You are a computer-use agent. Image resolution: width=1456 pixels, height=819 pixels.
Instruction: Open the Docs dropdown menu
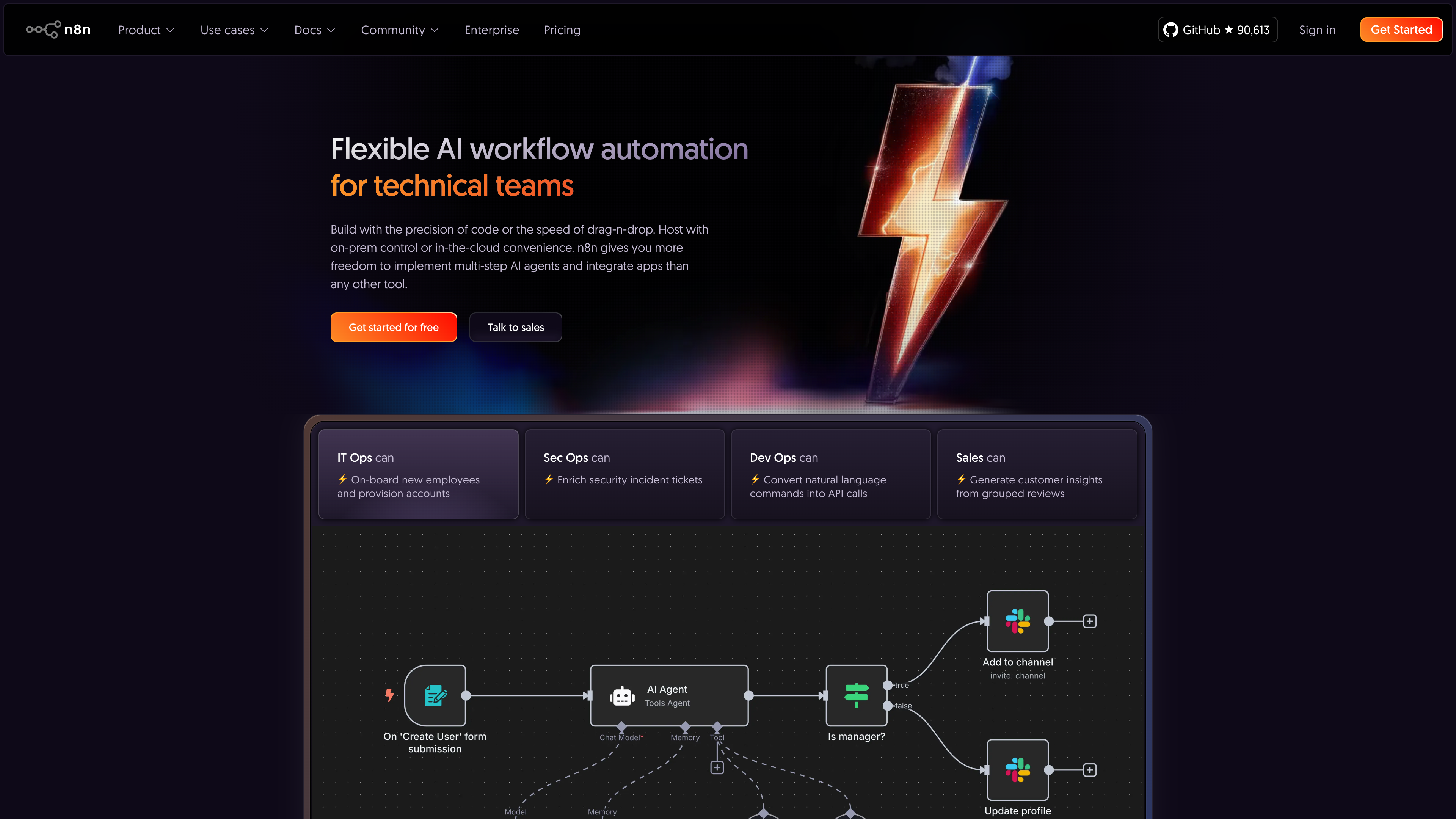[314, 30]
